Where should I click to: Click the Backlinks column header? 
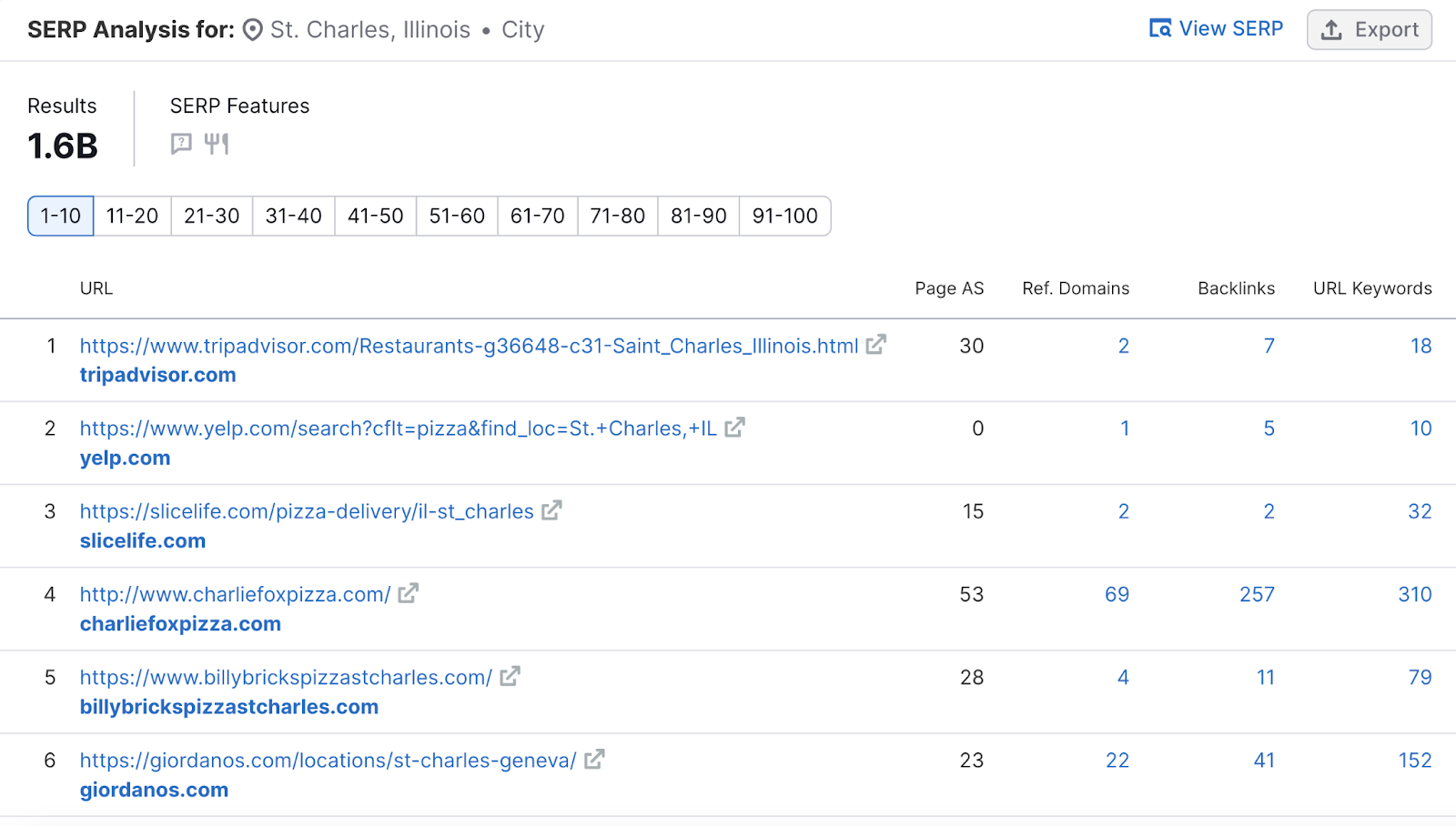click(x=1236, y=288)
